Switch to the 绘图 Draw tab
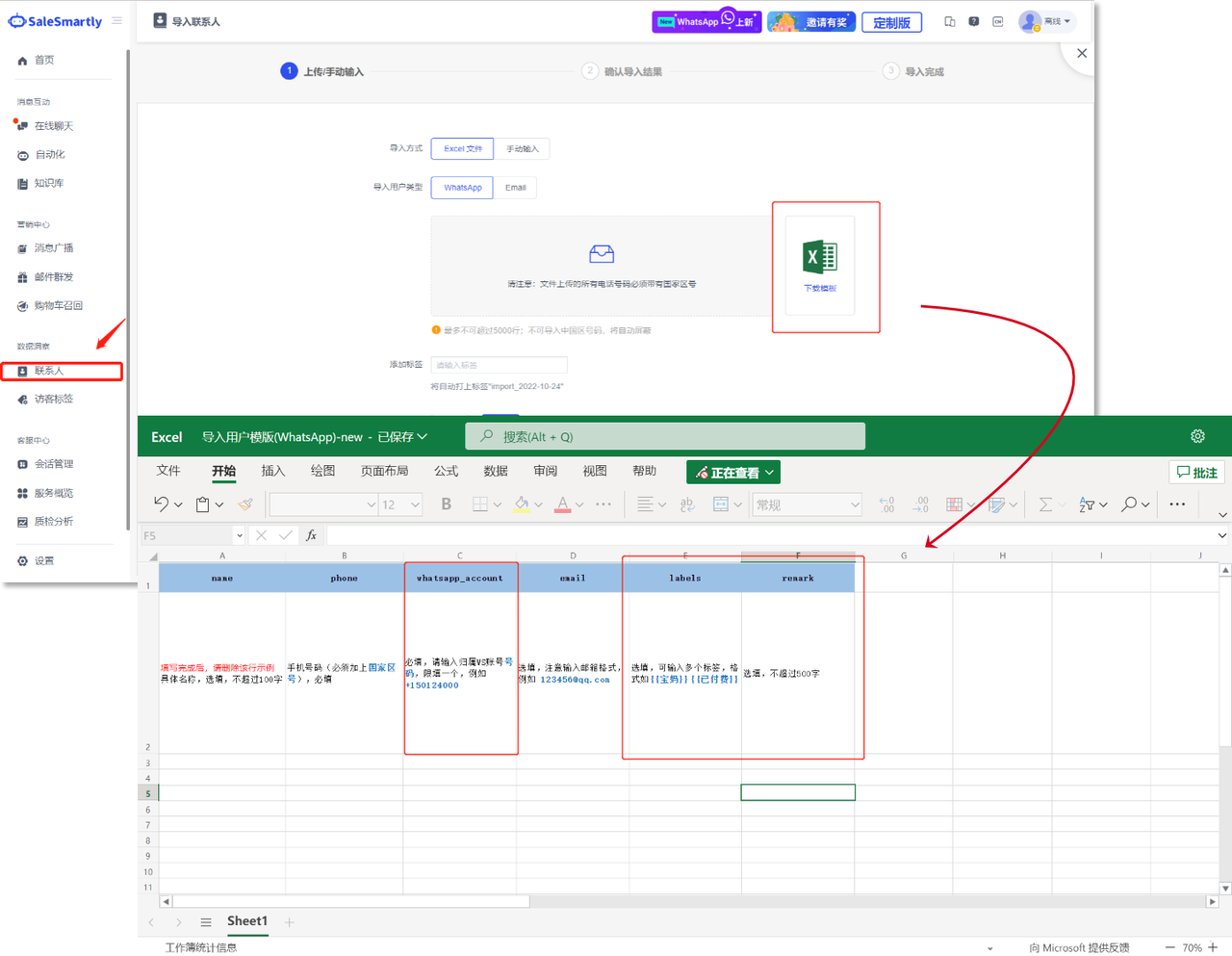1232x956 pixels. point(322,472)
